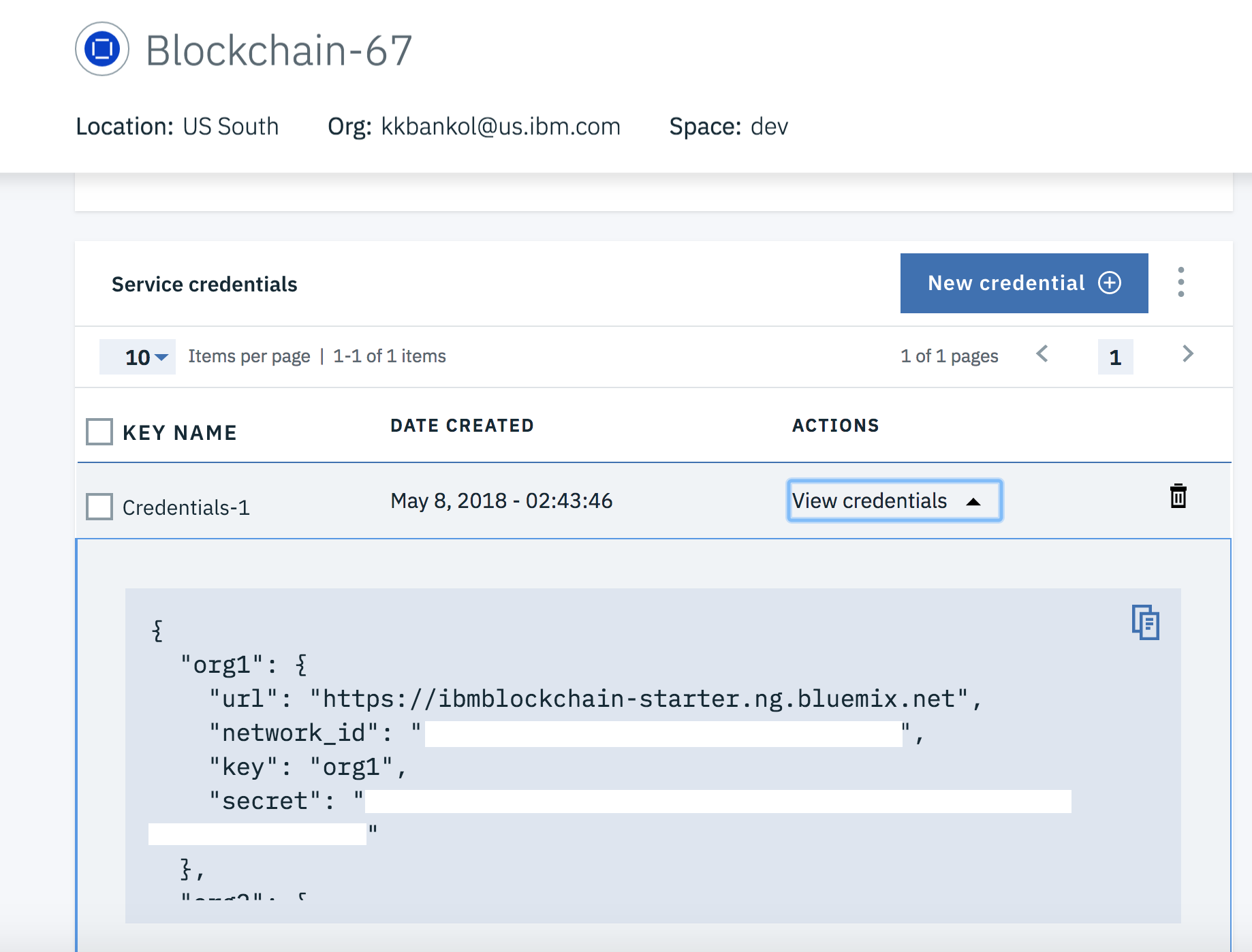Click the caret arrow in View credentials
Viewport: 1252px width, 952px height.
point(973,502)
